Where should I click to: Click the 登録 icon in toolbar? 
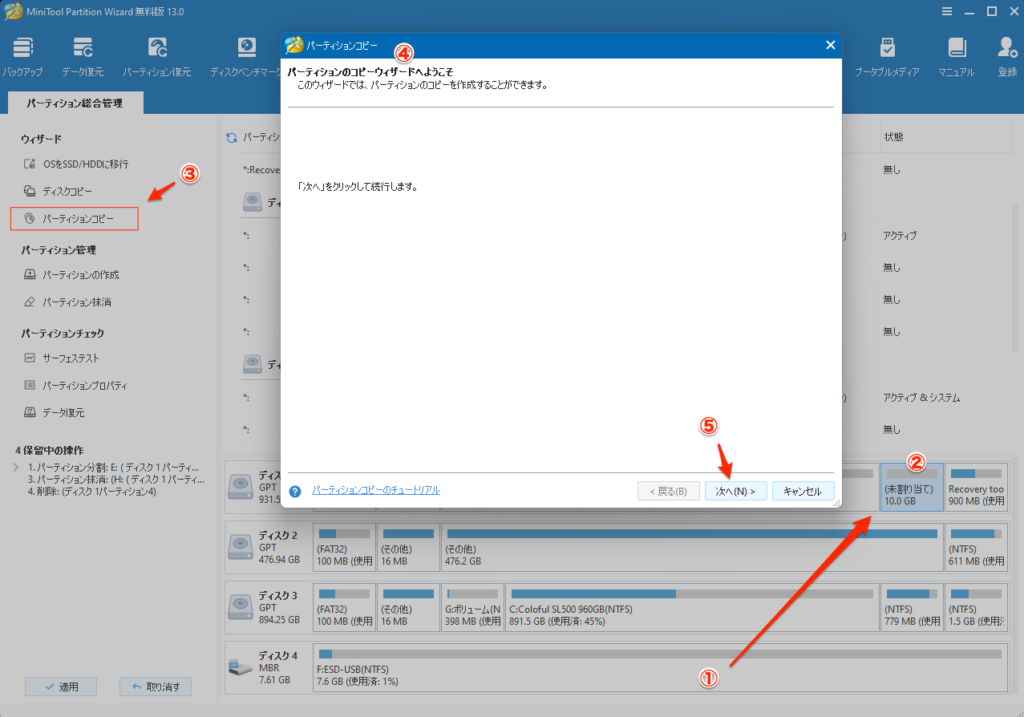1006,56
